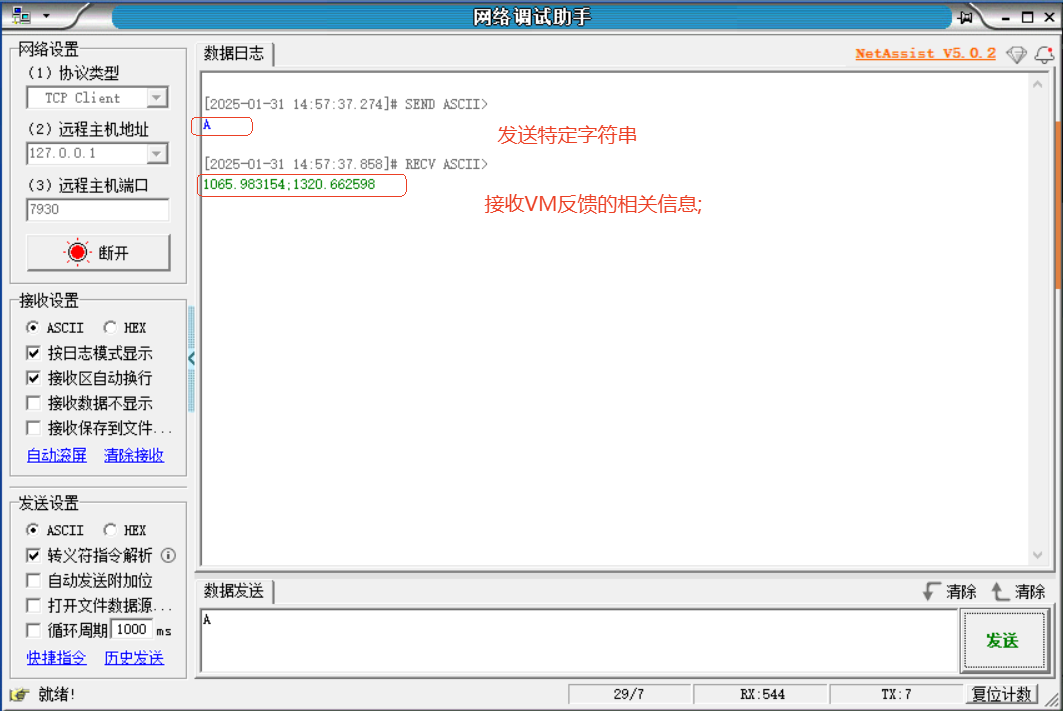
Task: Click the 断开 disconnect button
Action: click(x=98, y=253)
